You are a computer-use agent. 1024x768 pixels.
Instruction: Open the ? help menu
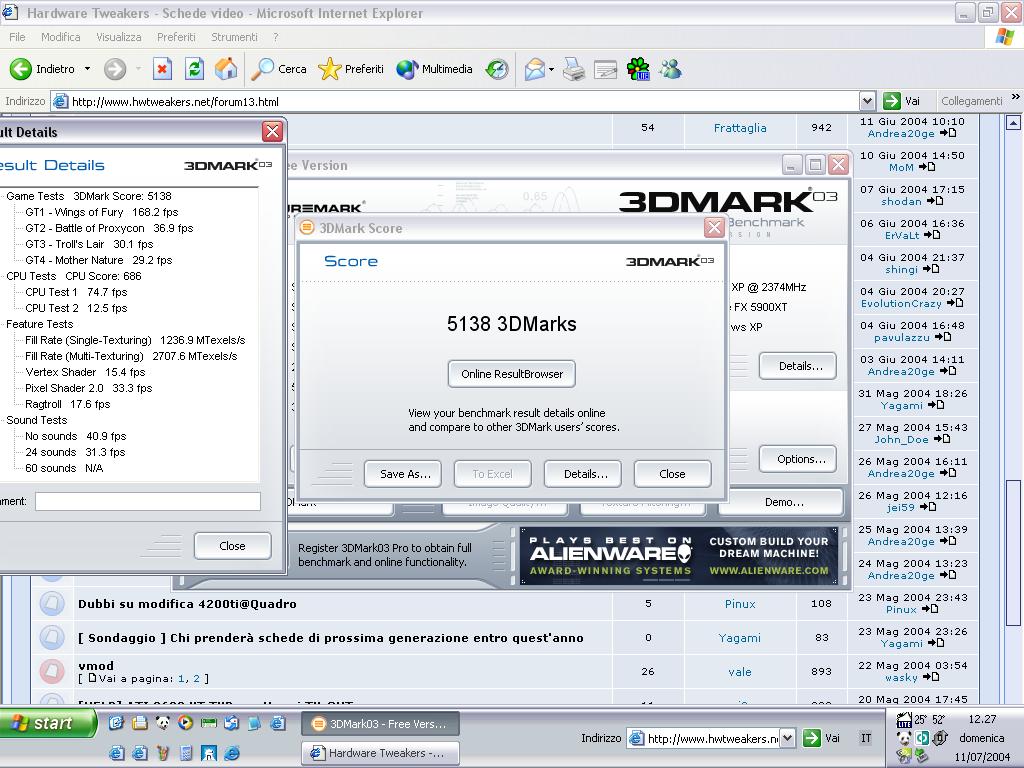tap(276, 37)
